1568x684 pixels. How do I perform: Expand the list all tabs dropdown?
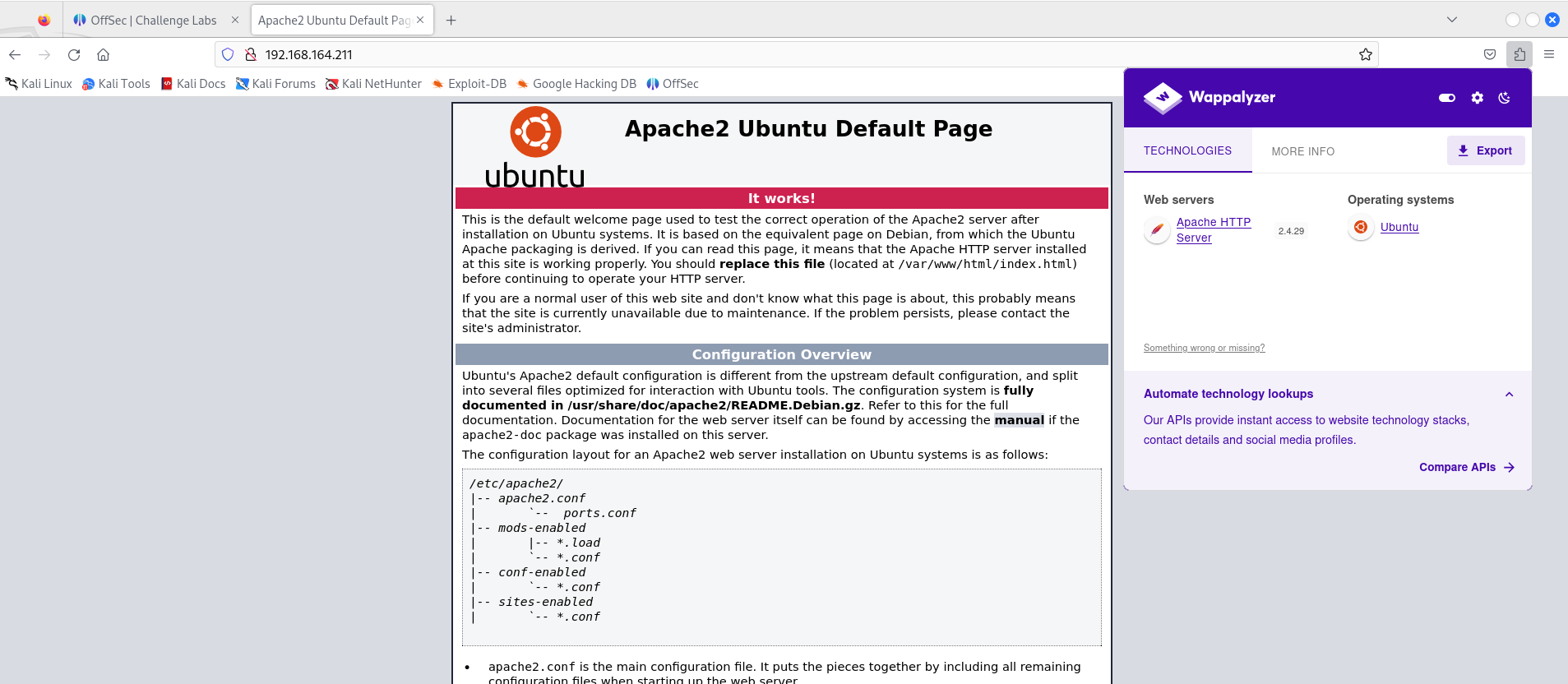1452,20
